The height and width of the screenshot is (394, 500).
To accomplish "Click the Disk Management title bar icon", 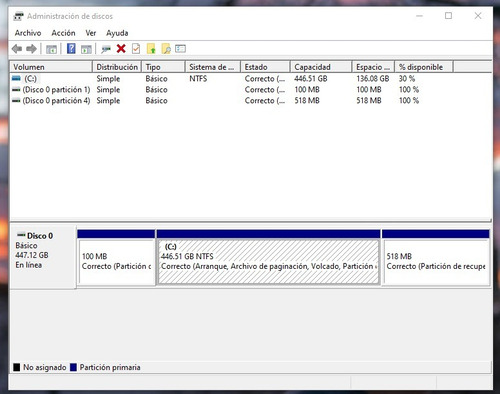I will coord(19,16).
